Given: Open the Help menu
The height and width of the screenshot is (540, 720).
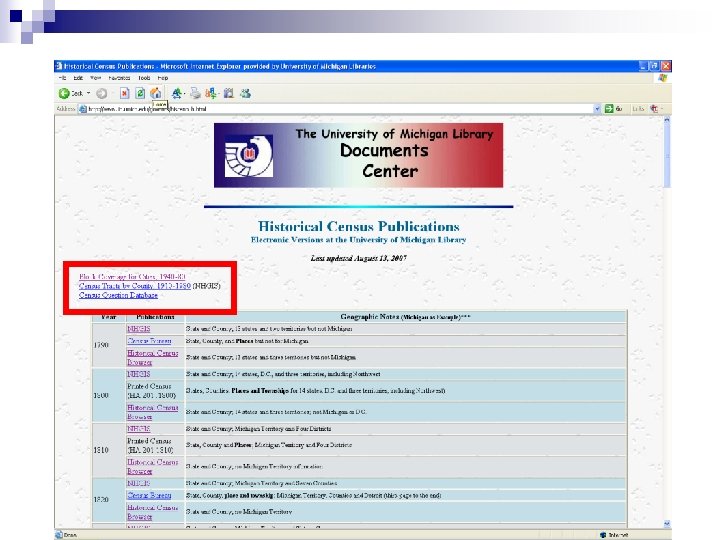Looking at the screenshot, I should pos(163,78).
